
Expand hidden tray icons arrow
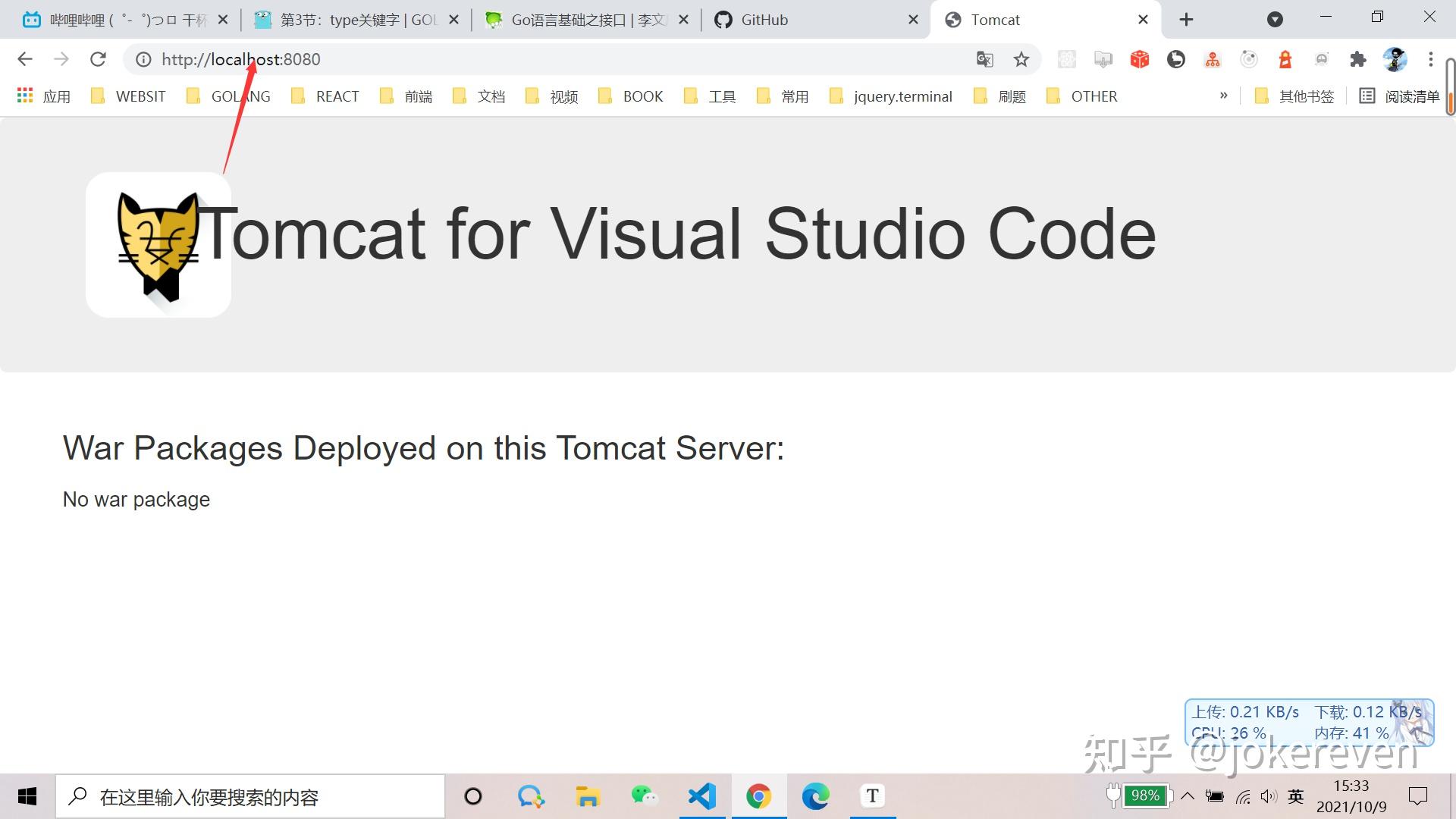(1188, 796)
